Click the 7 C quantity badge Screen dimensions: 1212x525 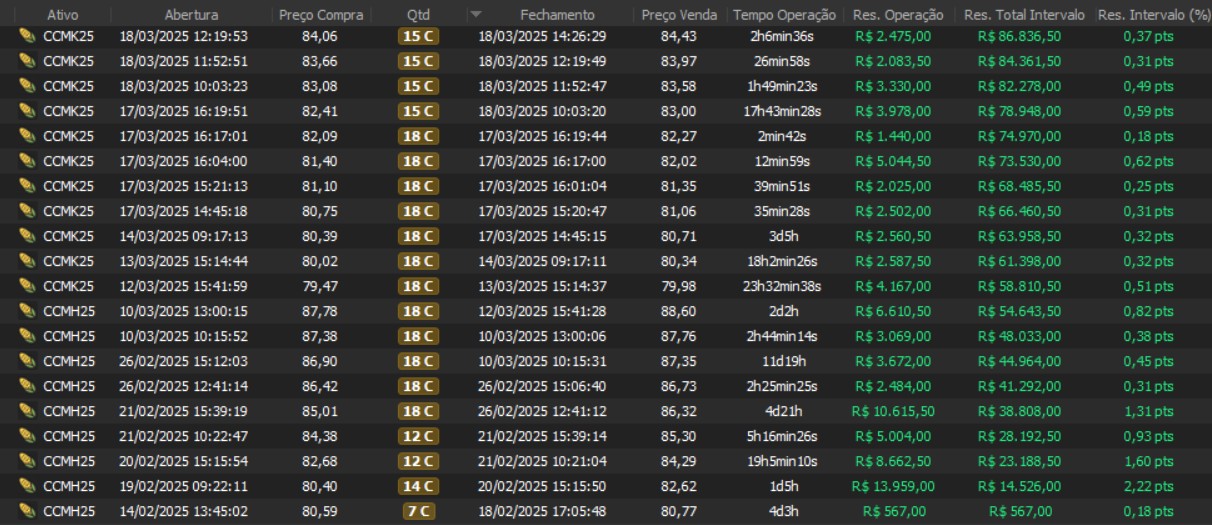pyautogui.click(x=419, y=511)
